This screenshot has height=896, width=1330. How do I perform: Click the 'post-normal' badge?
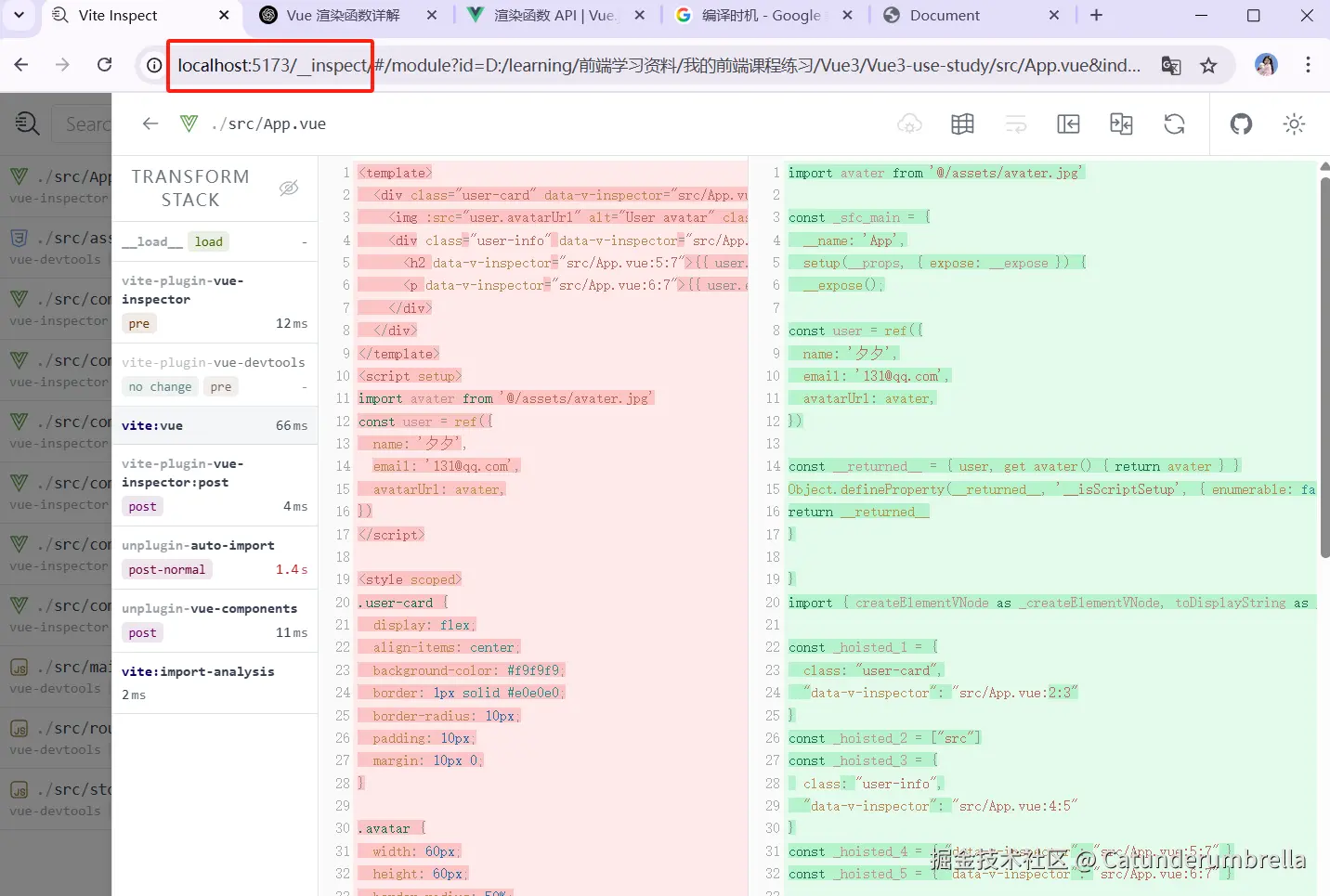(x=167, y=569)
